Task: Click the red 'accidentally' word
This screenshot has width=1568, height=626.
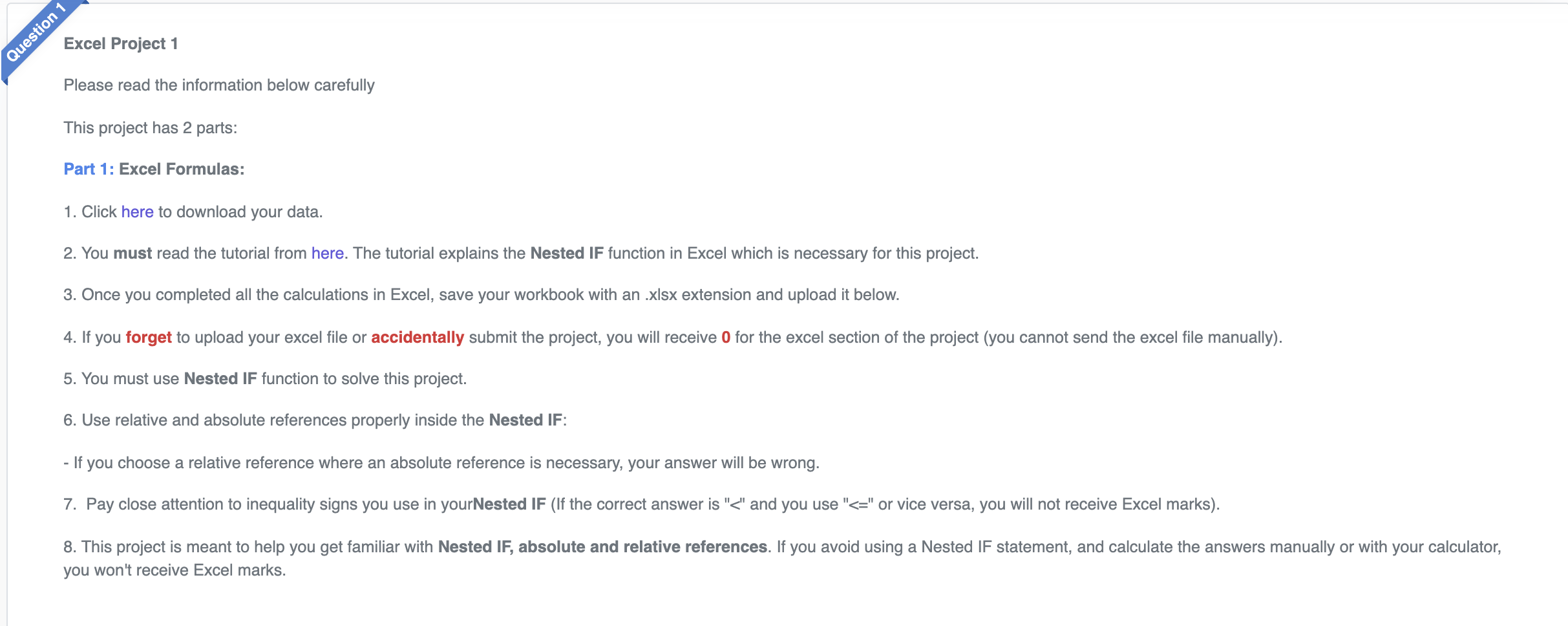Action: click(x=418, y=338)
